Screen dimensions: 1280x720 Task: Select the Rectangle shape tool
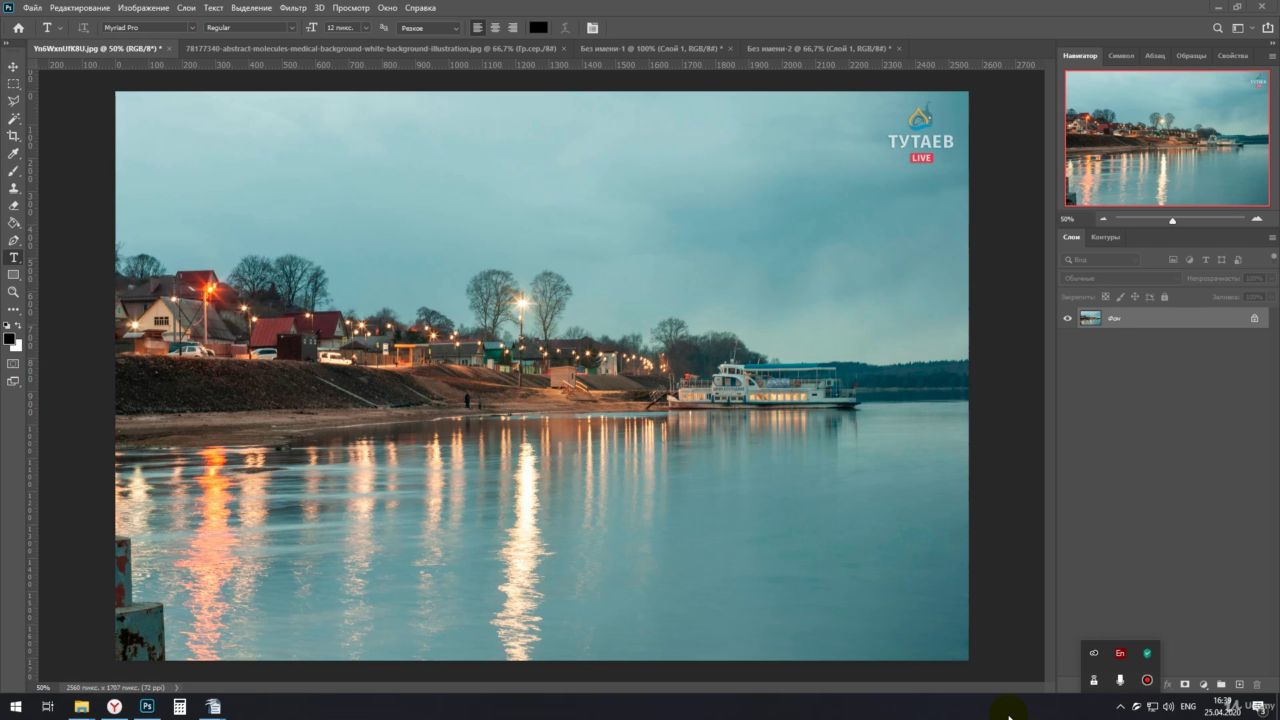(13, 275)
